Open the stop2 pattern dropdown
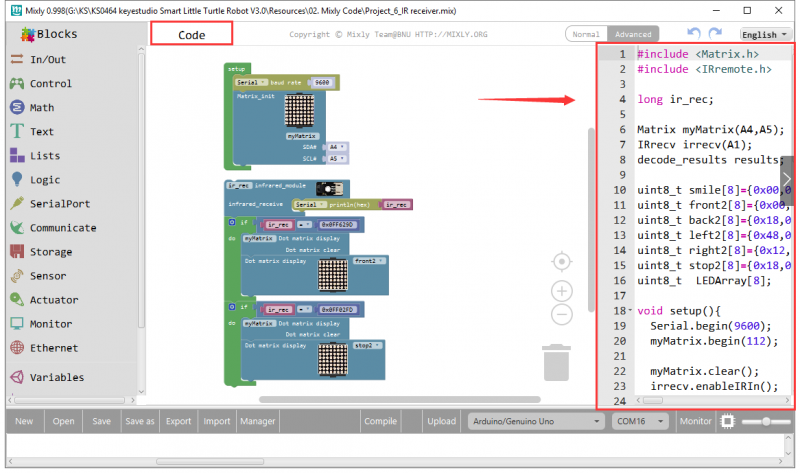This screenshot has height=473, width=800. pyautogui.click(x=367, y=345)
